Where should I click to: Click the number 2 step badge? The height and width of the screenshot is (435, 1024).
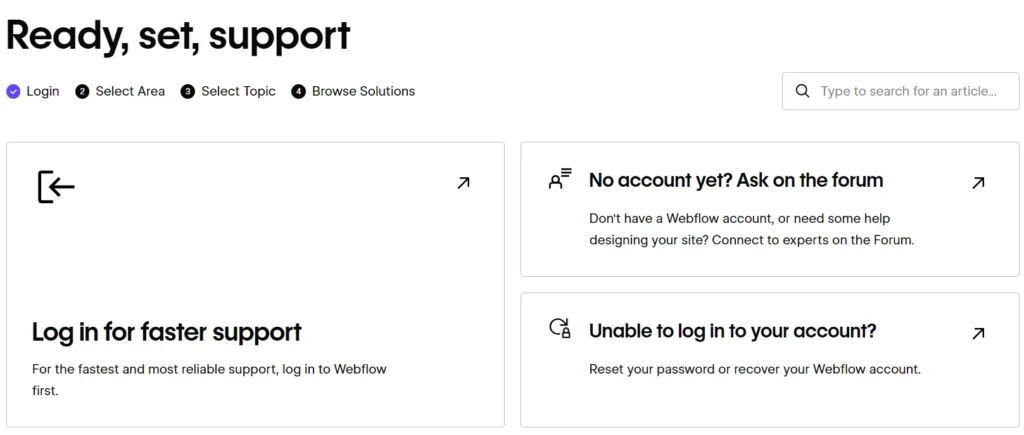click(x=82, y=91)
